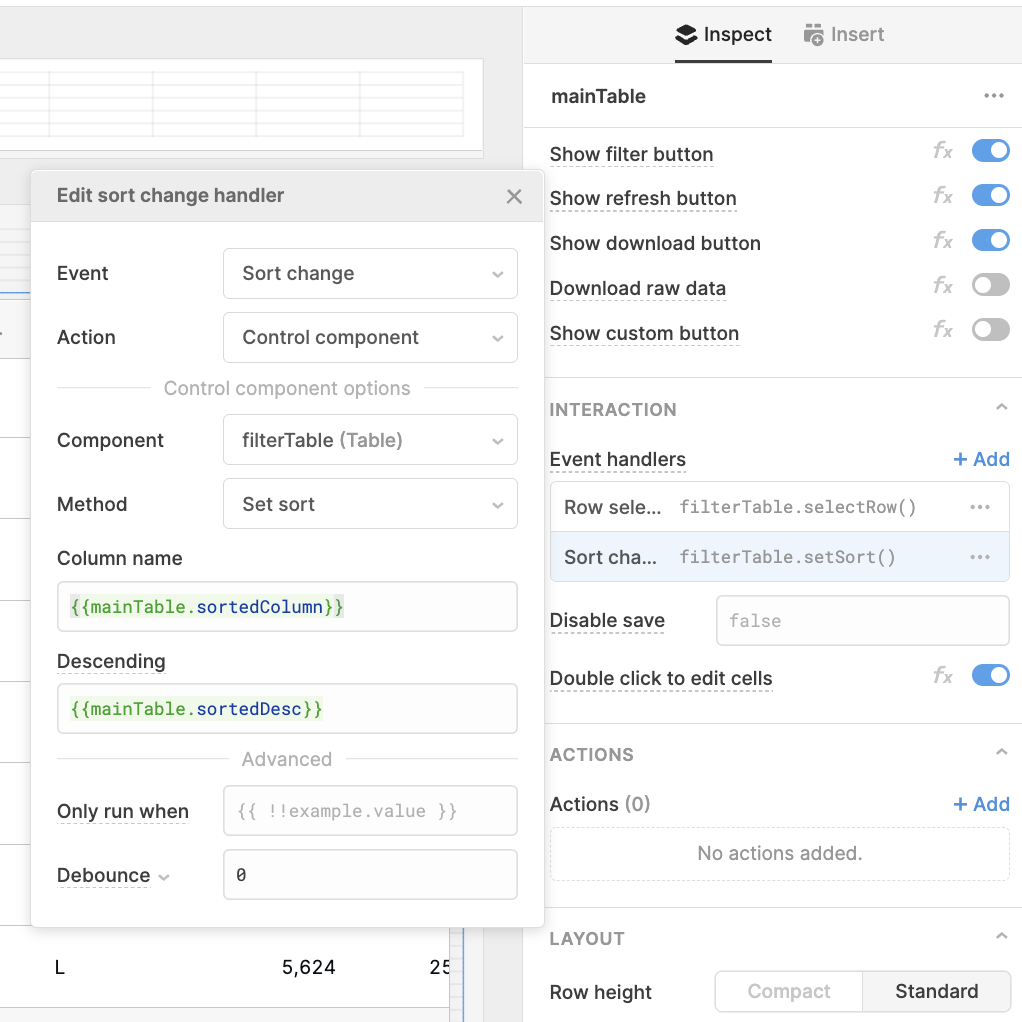Screen dimensions: 1022x1022
Task: Click the Only run when input field
Action: [x=370, y=811]
